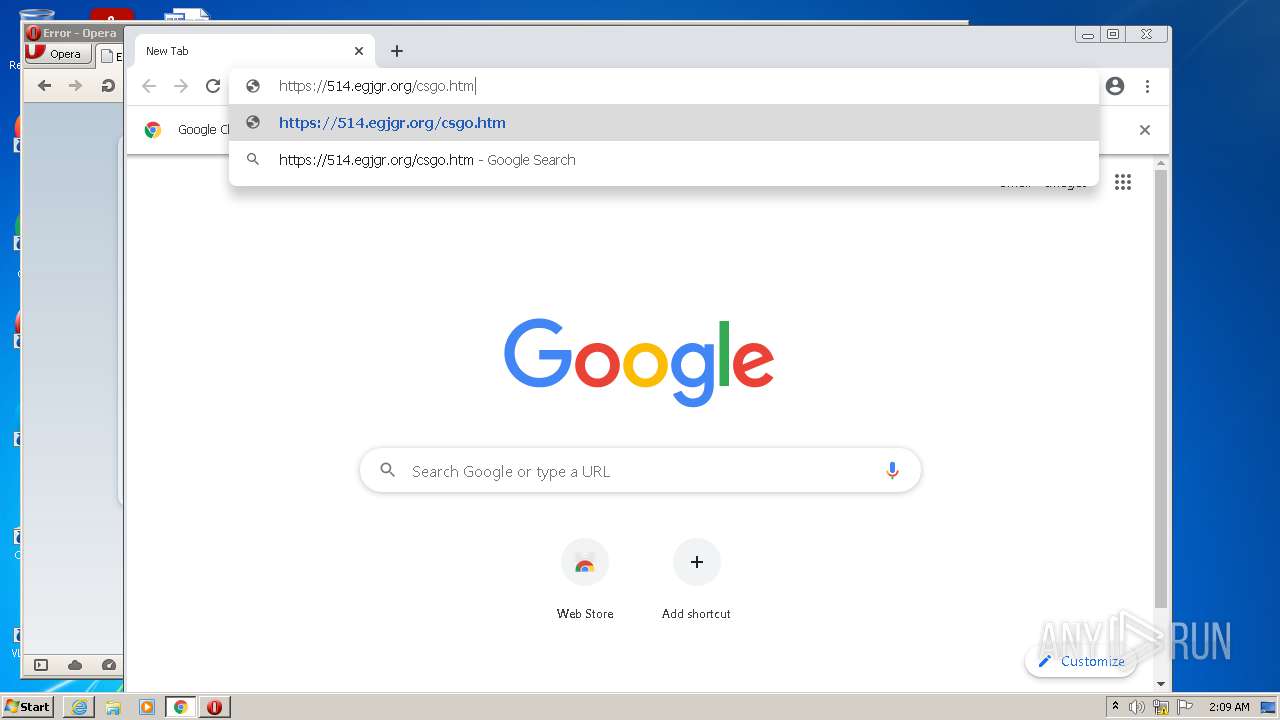Open the Web Store shortcut
This screenshot has height=720, width=1280.
click(x=585, y=580)
